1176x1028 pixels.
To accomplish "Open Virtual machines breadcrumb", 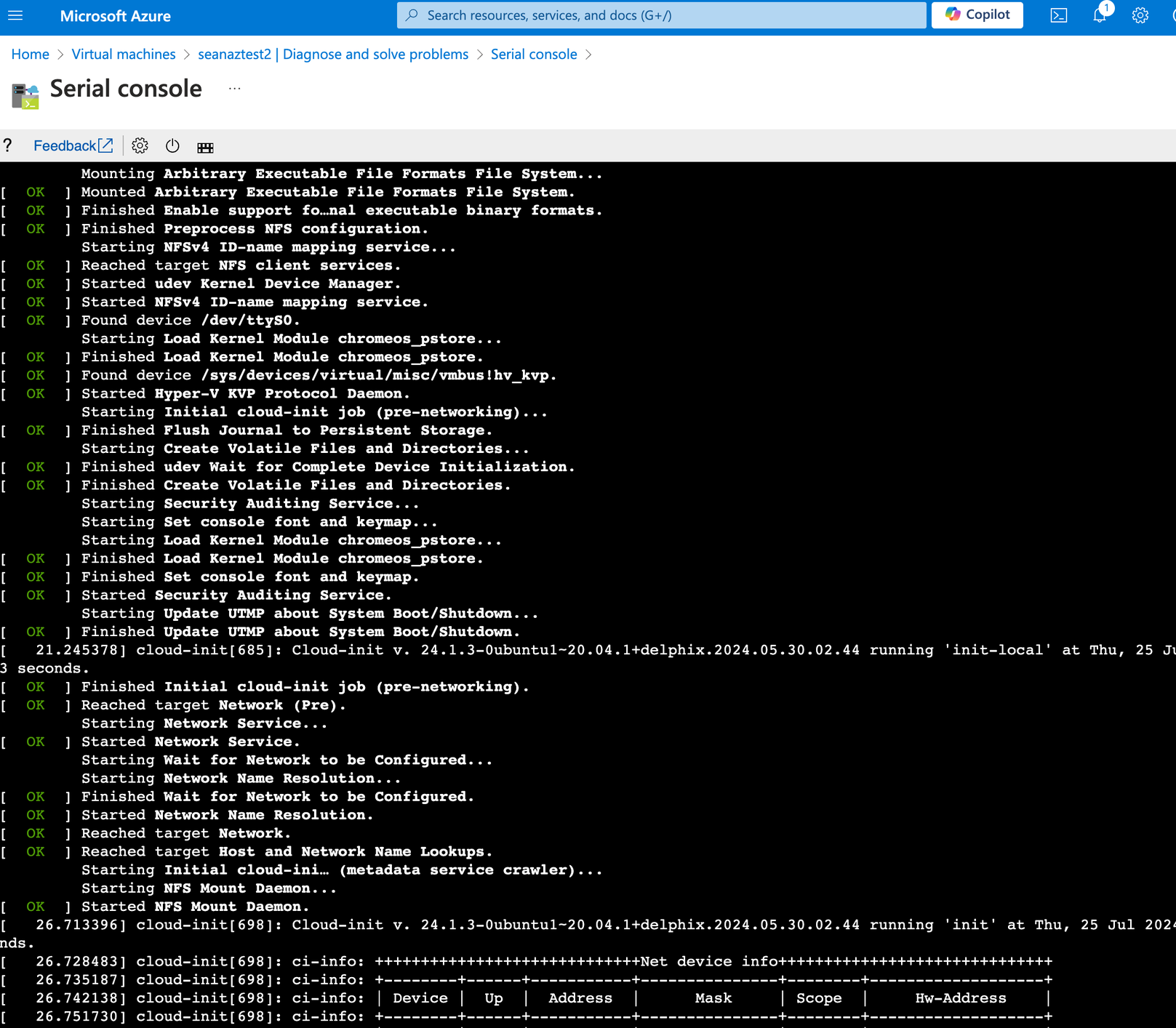I will point(124,55).
